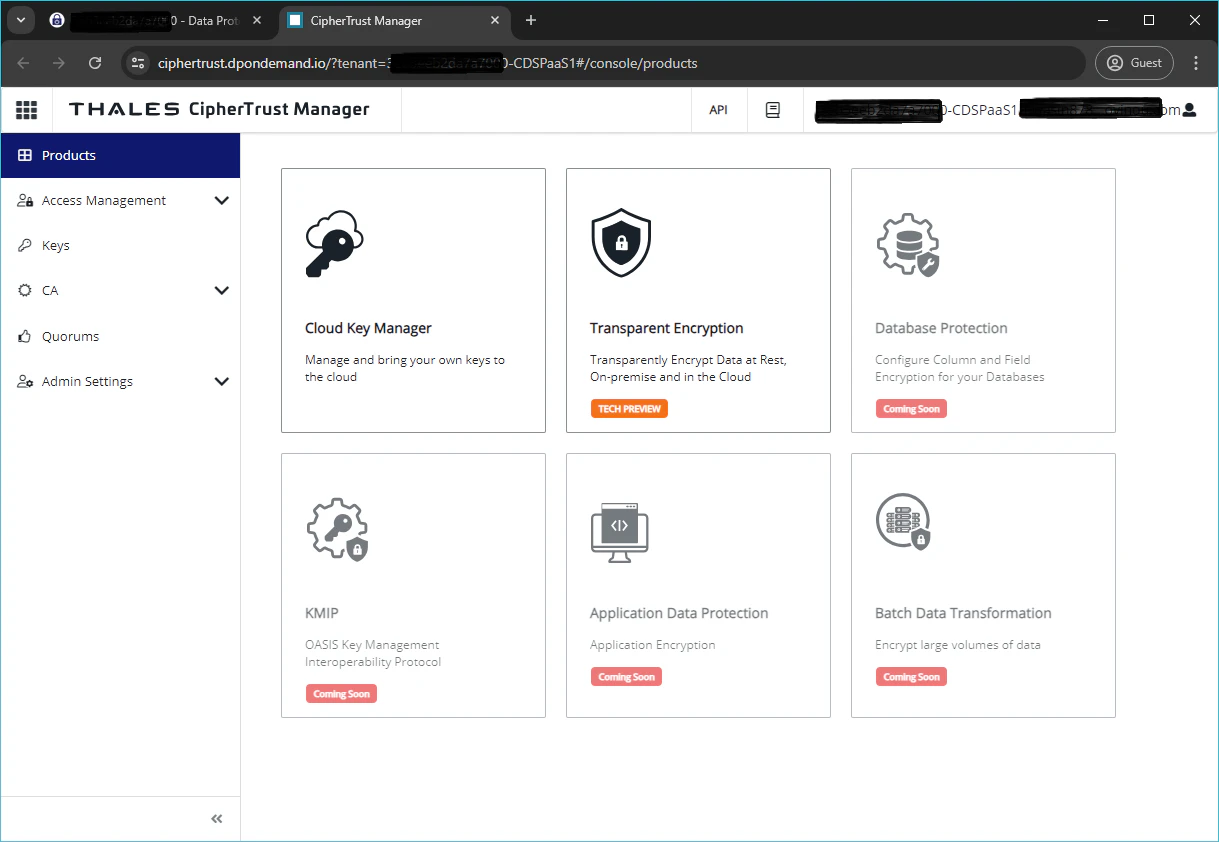Screen dimensions: 1219x842
Task: Click the Database Protection card title
Action: (941, 328)
